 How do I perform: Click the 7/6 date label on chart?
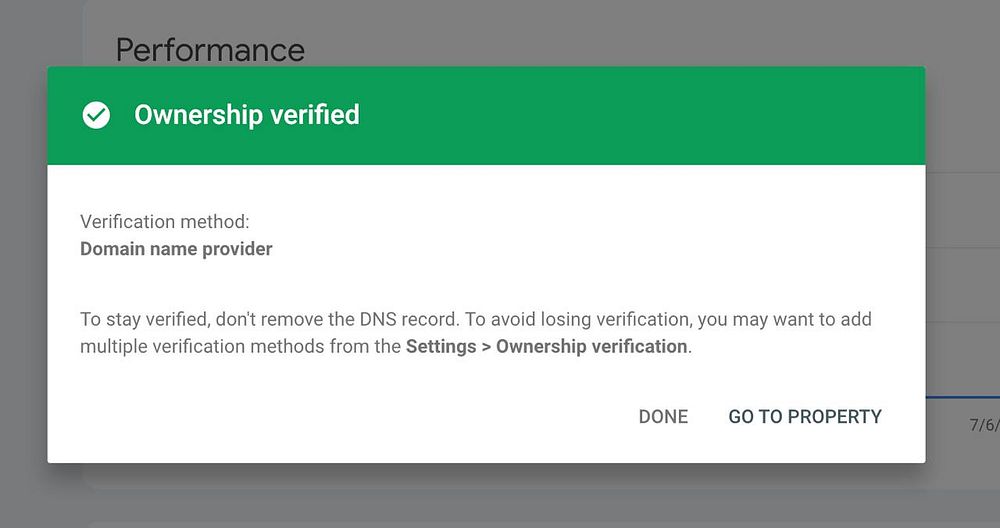[x=983, y=425]
